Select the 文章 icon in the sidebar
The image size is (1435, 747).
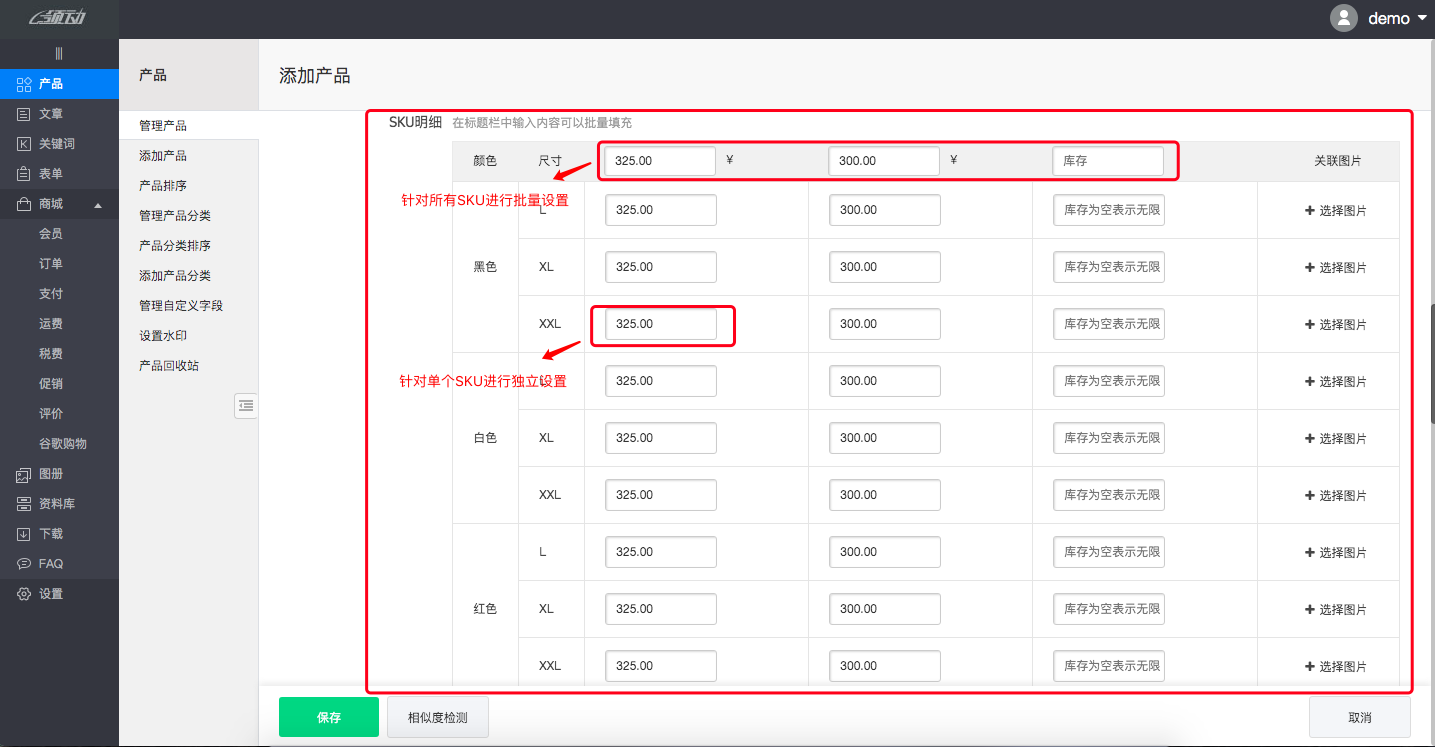[x=22, y=113]
